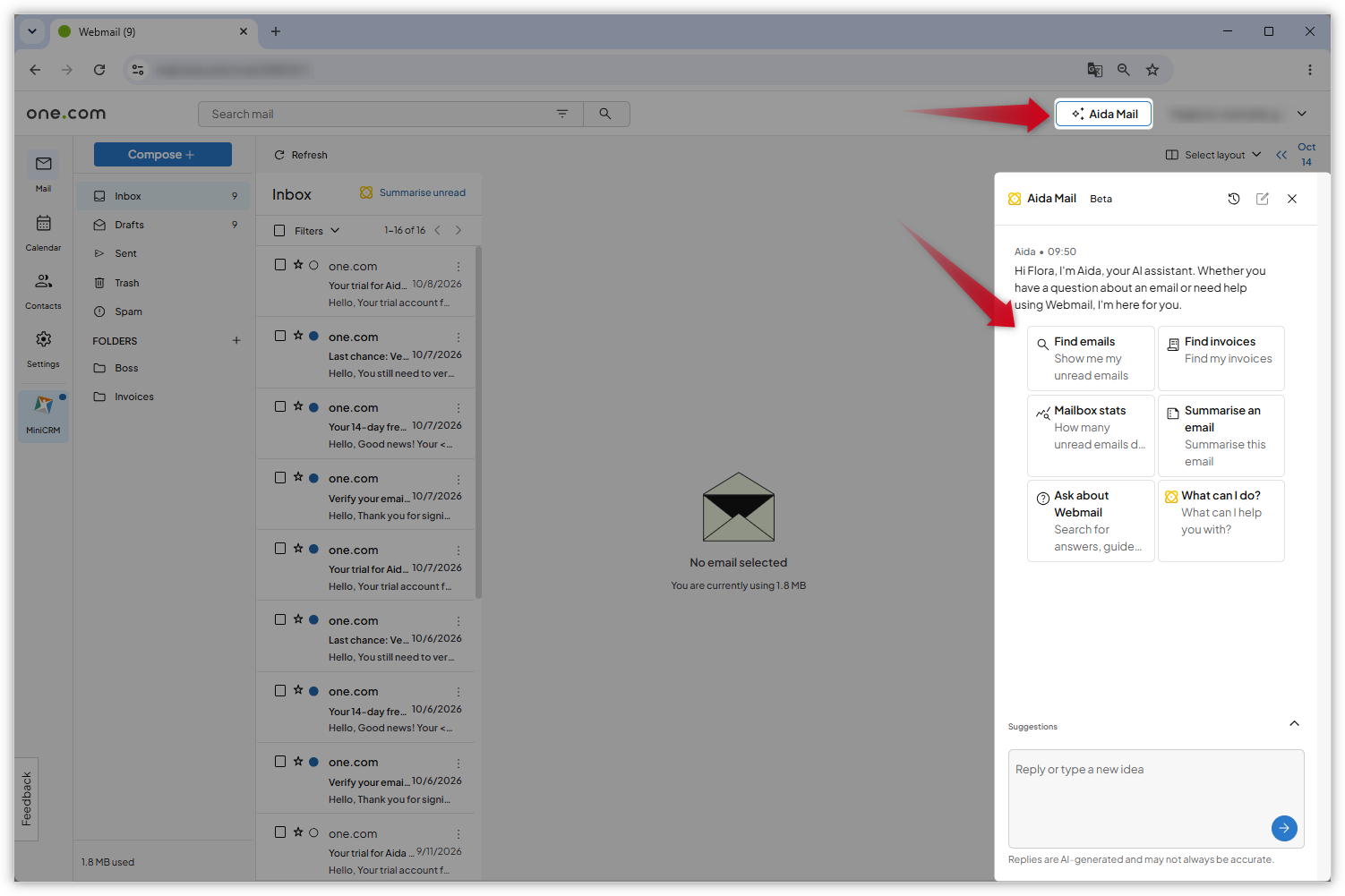Expand the Select layout dropdown
This screenshot has height=896, width=1345.
[1213, 155]
